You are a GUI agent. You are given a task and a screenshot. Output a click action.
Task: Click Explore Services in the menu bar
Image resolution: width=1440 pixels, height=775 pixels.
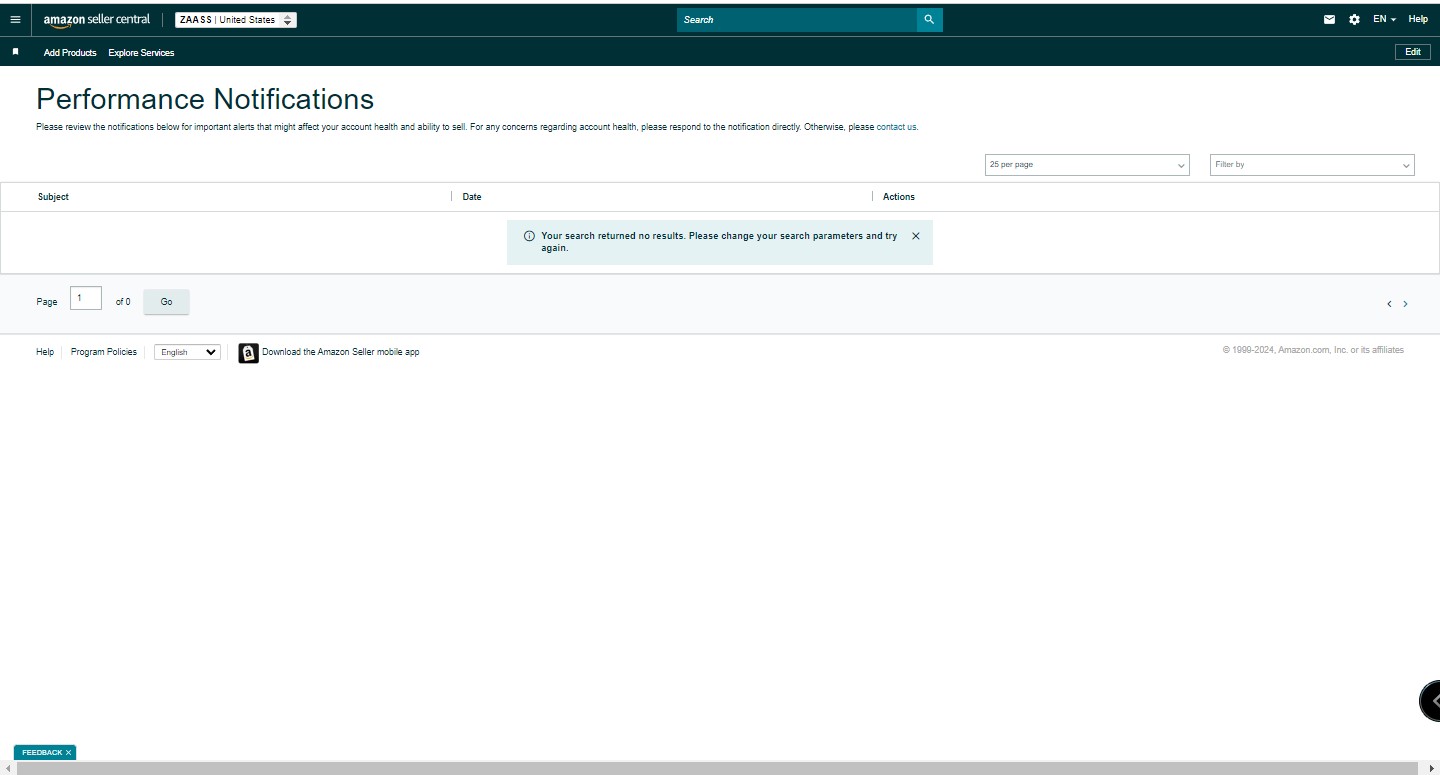click(141, 52)
